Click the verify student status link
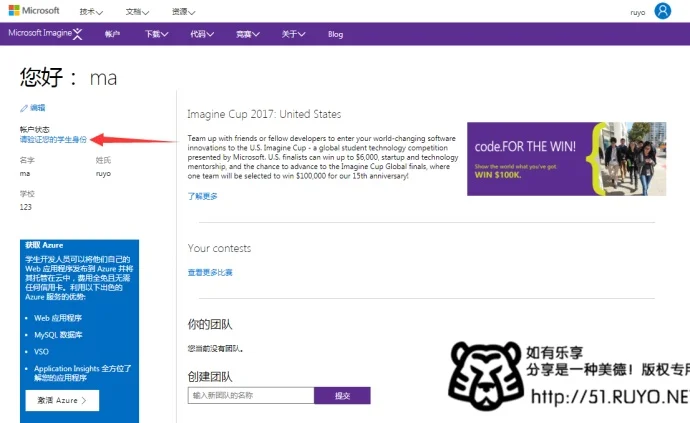 (x=53, y=140)
